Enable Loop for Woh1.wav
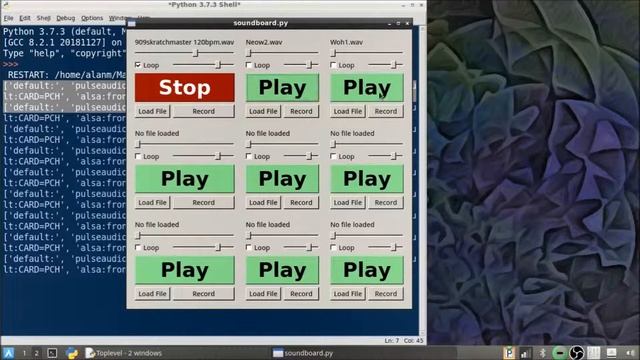Image resolution: width=640 pixels, height=360 pixels. (333, 65)
